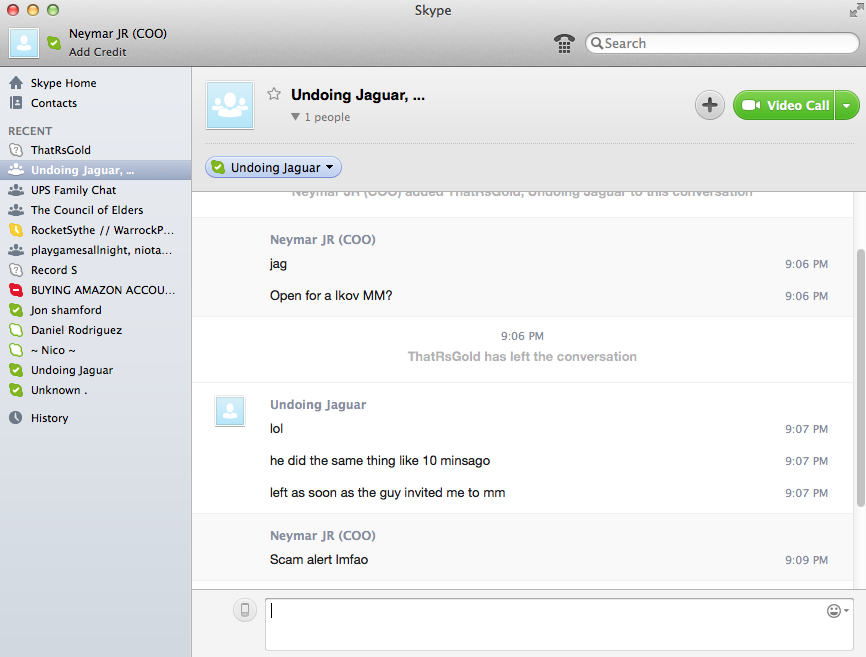
Task: Click the RECENT section header
Action: 30,131
